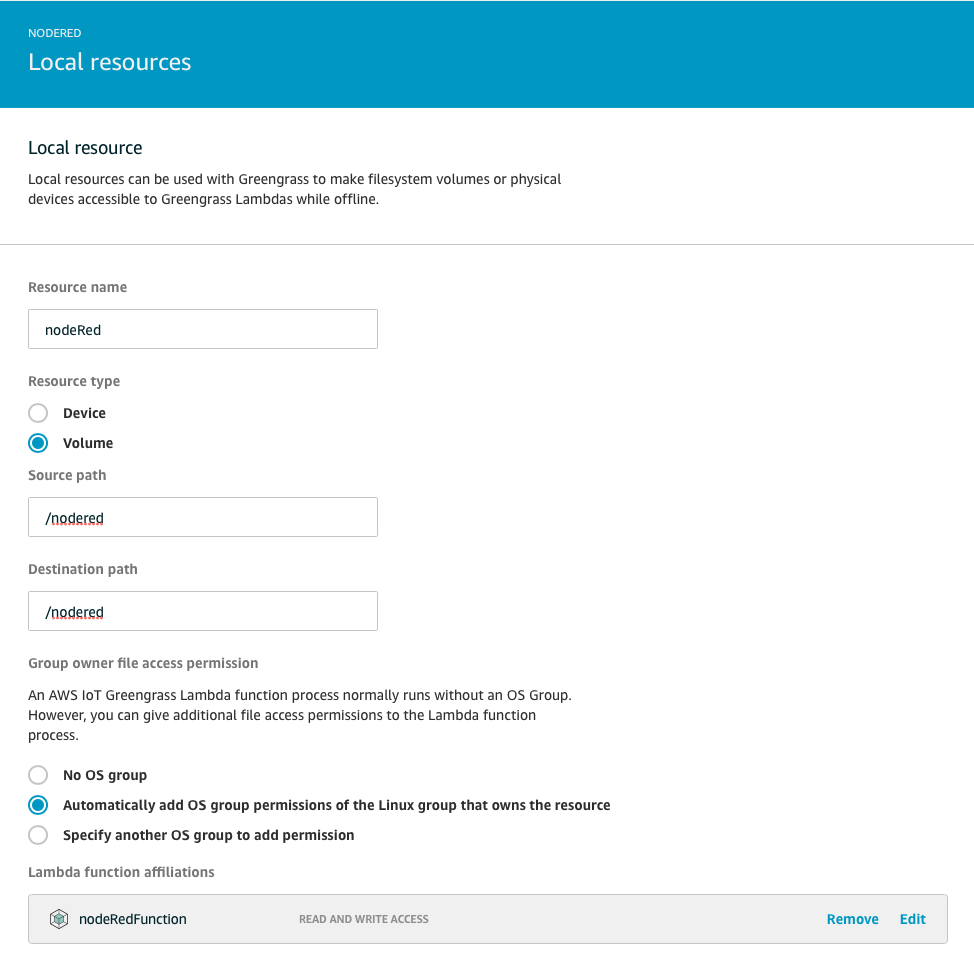The width and height of the screenshot is (974, 956).
Task: Select the Device resource type radio button
Action: (38, 413)
